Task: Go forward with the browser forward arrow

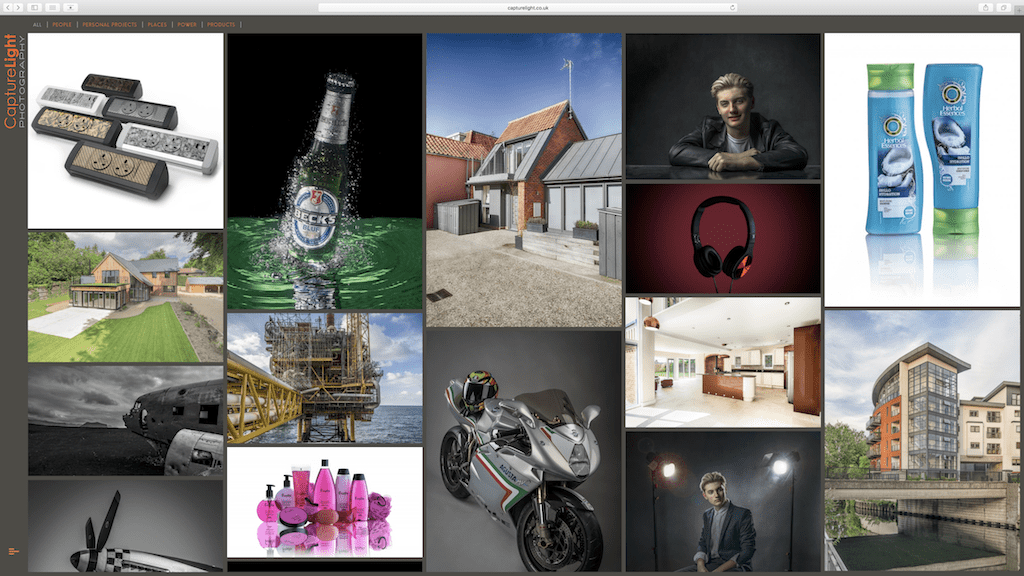Action: point(18,7)
